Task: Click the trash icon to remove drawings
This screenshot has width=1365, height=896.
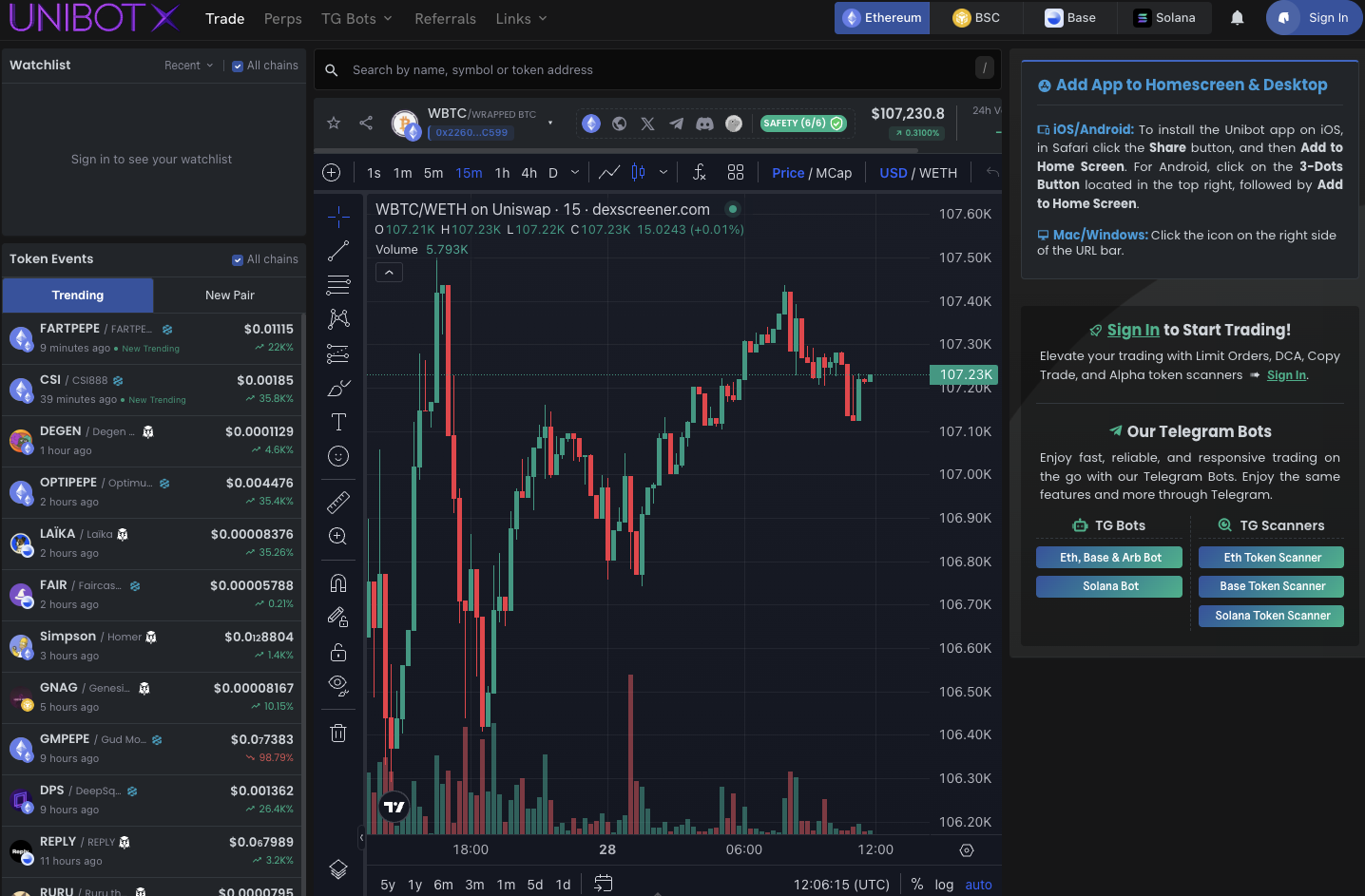Action: tap(338, 733)
